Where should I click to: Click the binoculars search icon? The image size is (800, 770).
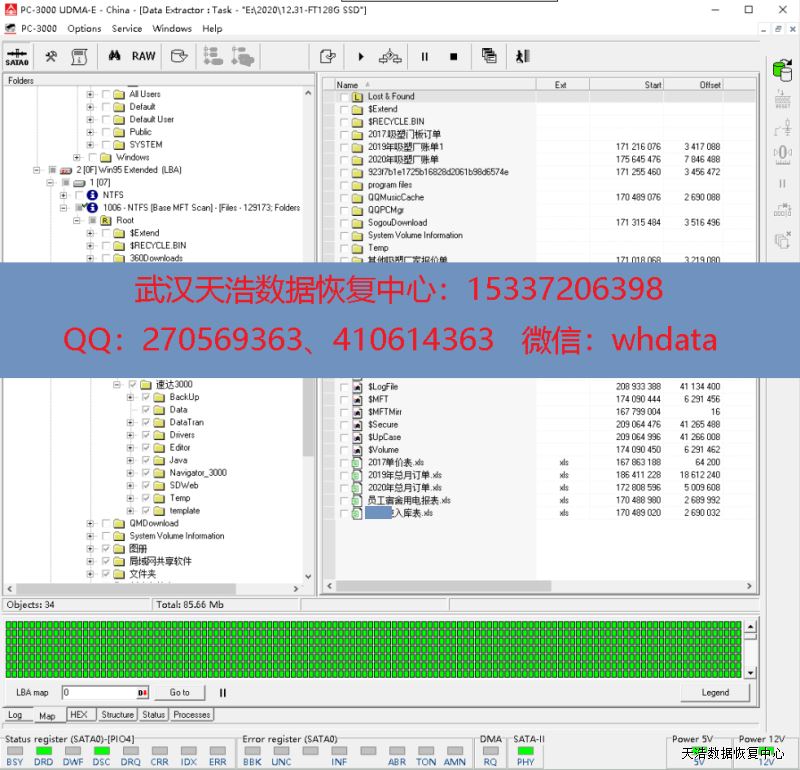[x=115, y=57]
